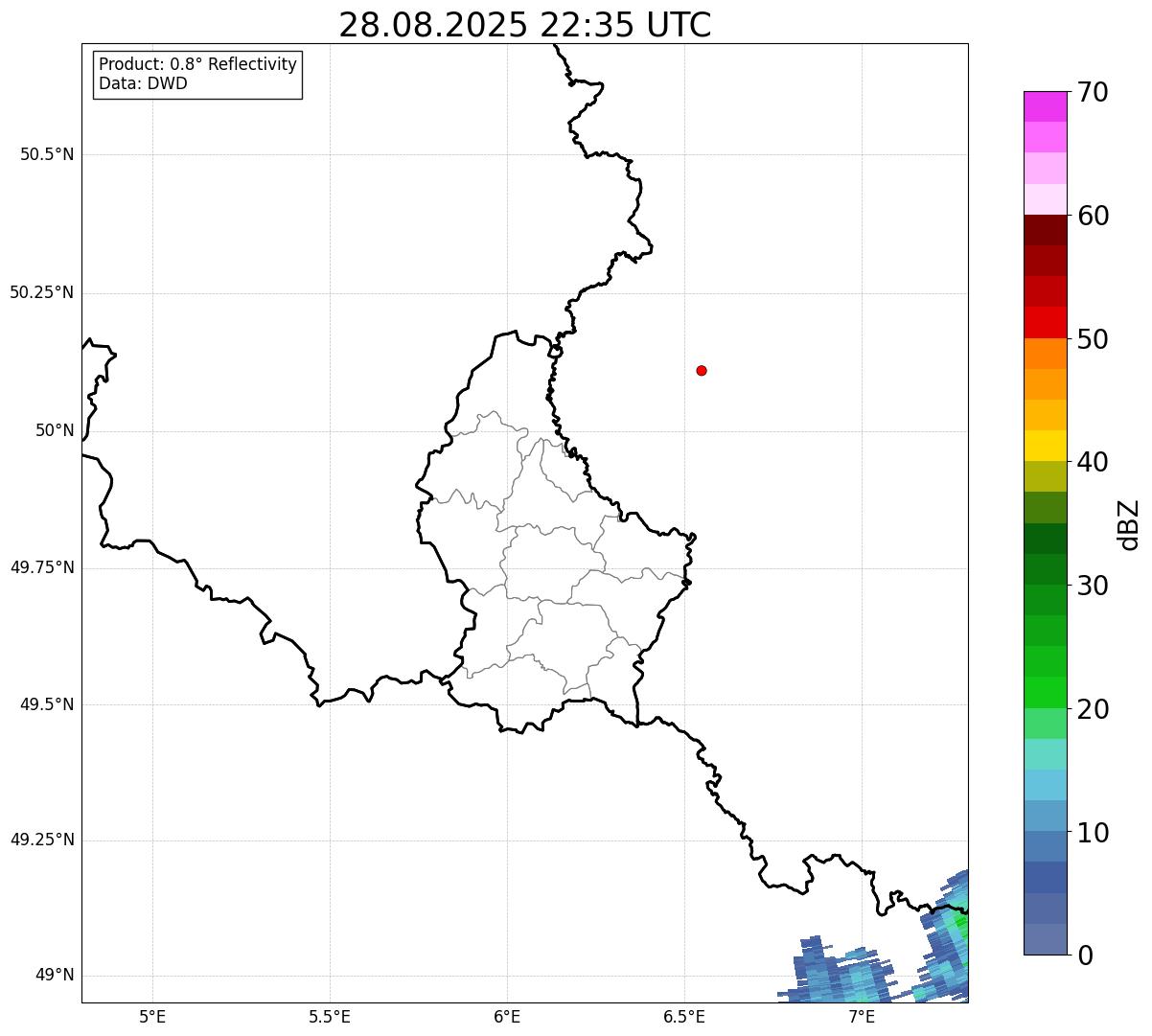Click the yellow colorbar segment just above 40
Viewport: 1152px width, 1036px height.
point(1045,446)
